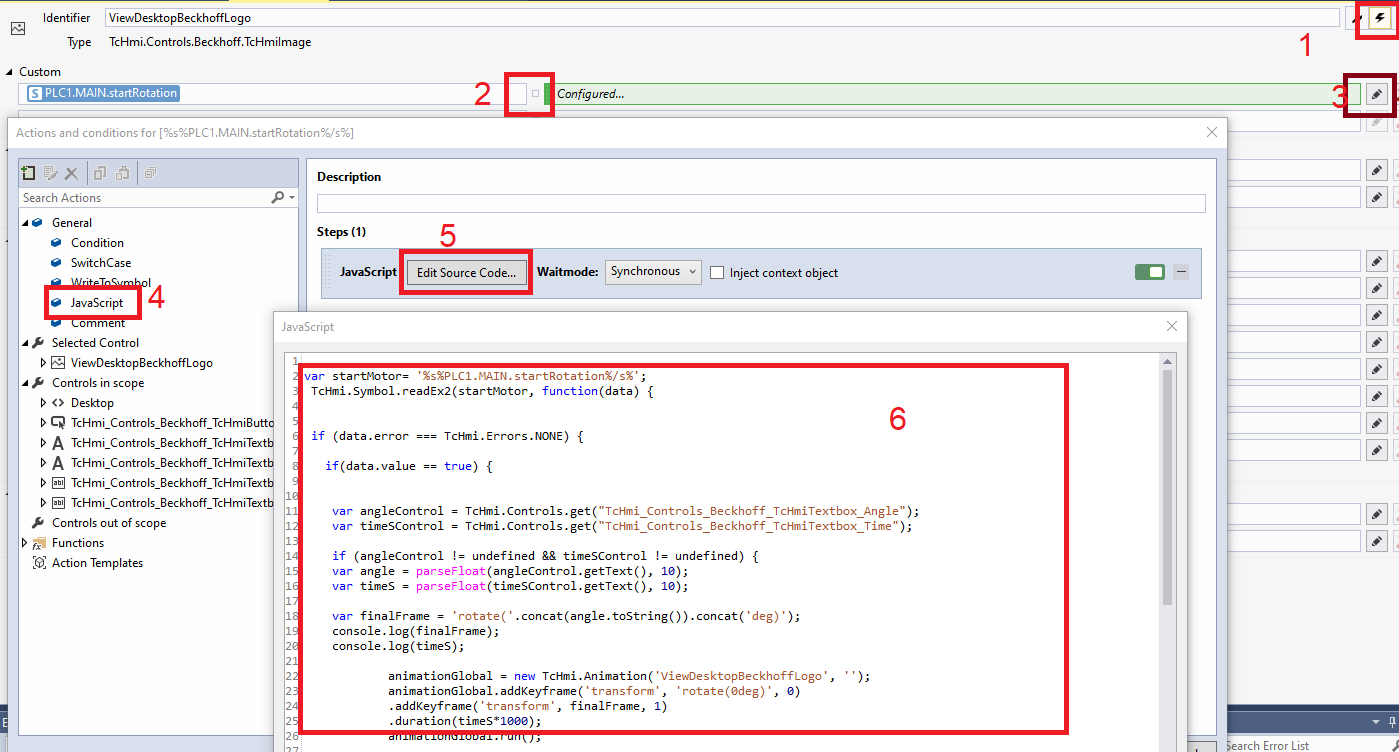Expand the Desktop node in Controls in scope

44,403
